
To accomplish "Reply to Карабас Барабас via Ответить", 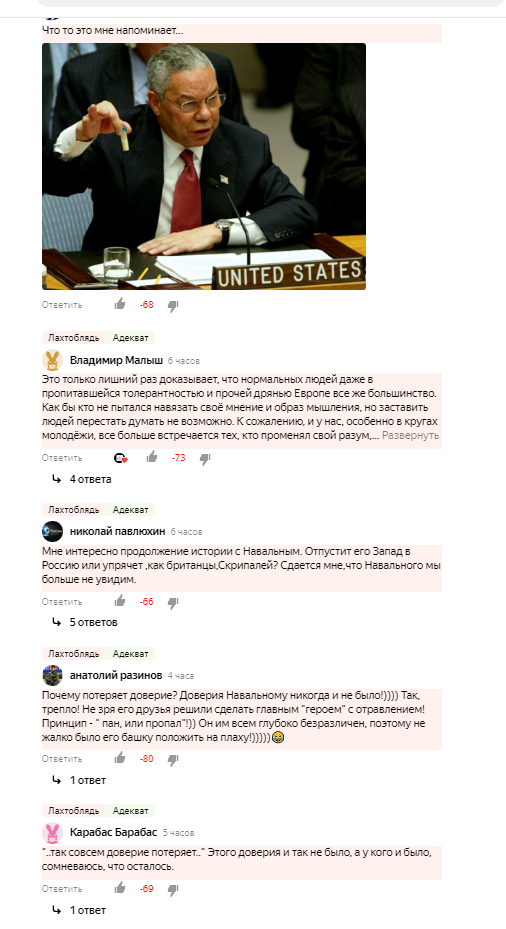I will 62,889.
